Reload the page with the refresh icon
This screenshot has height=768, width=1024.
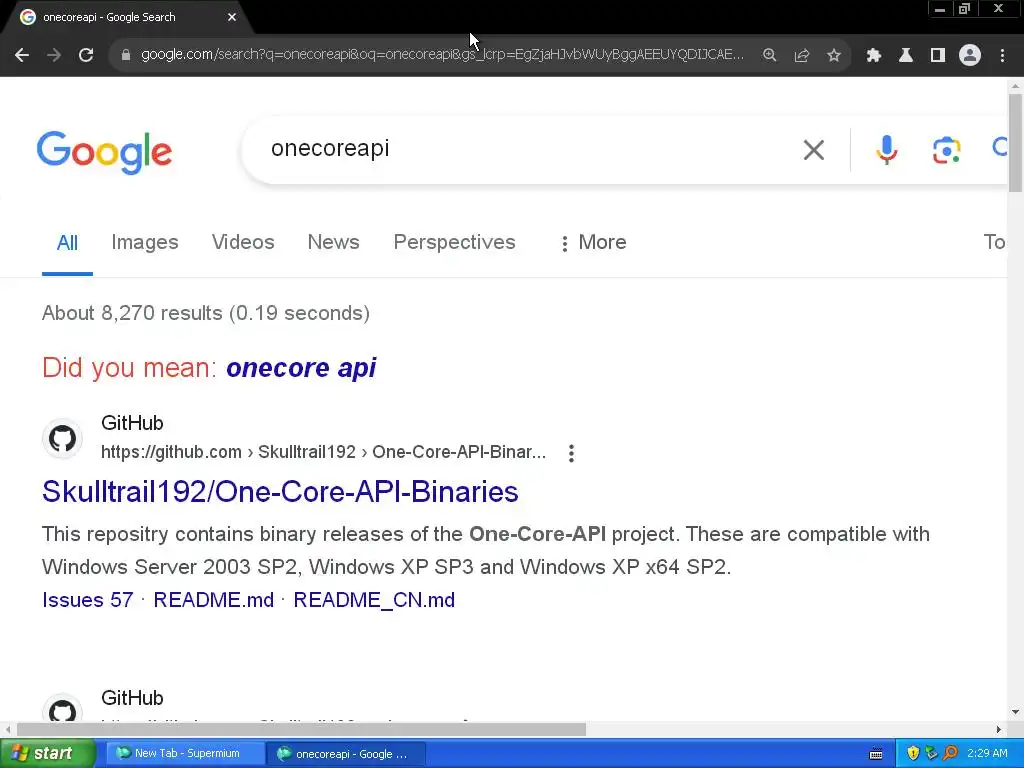[x=86, y=56]
